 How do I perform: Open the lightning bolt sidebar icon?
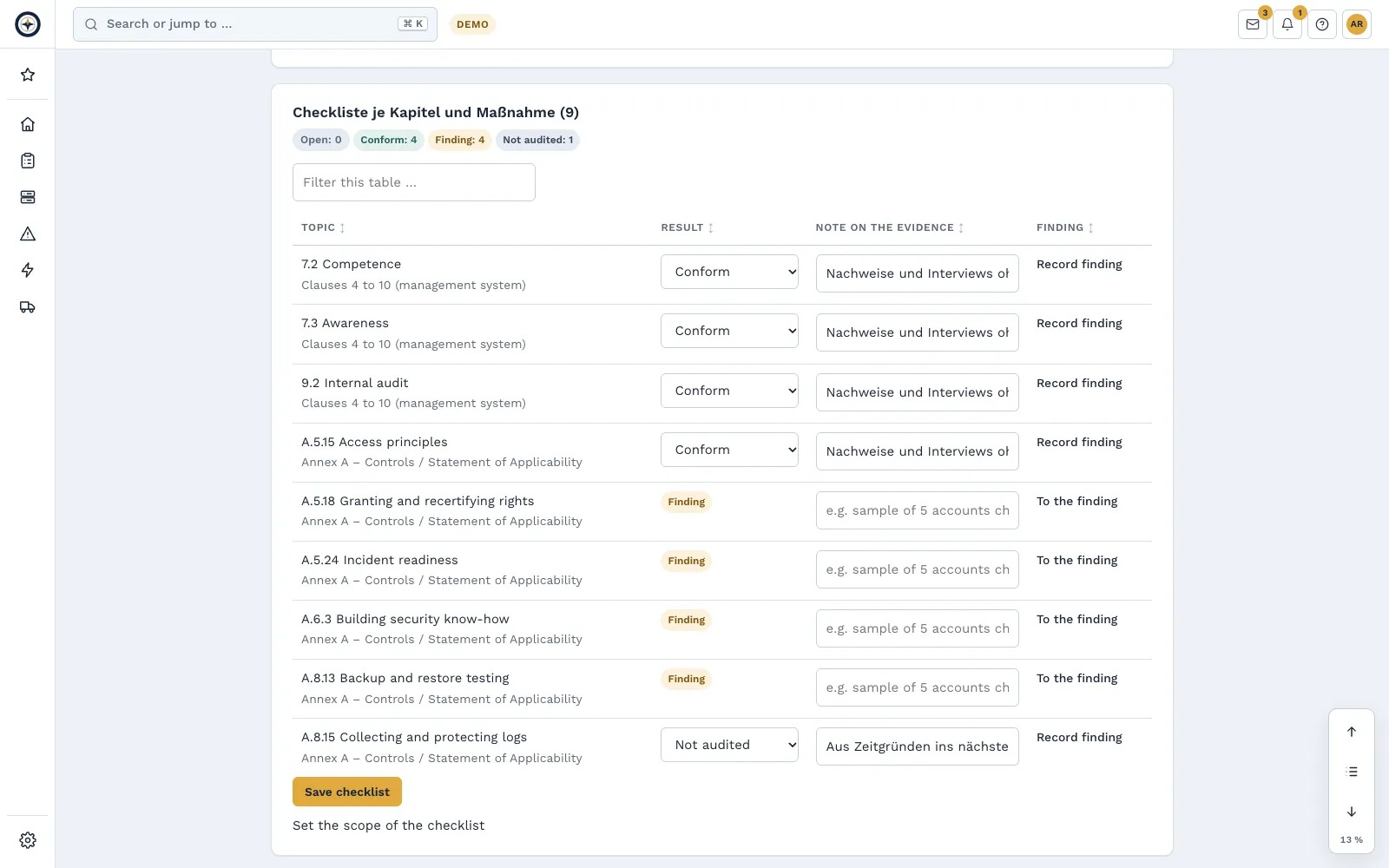point(28,270)
